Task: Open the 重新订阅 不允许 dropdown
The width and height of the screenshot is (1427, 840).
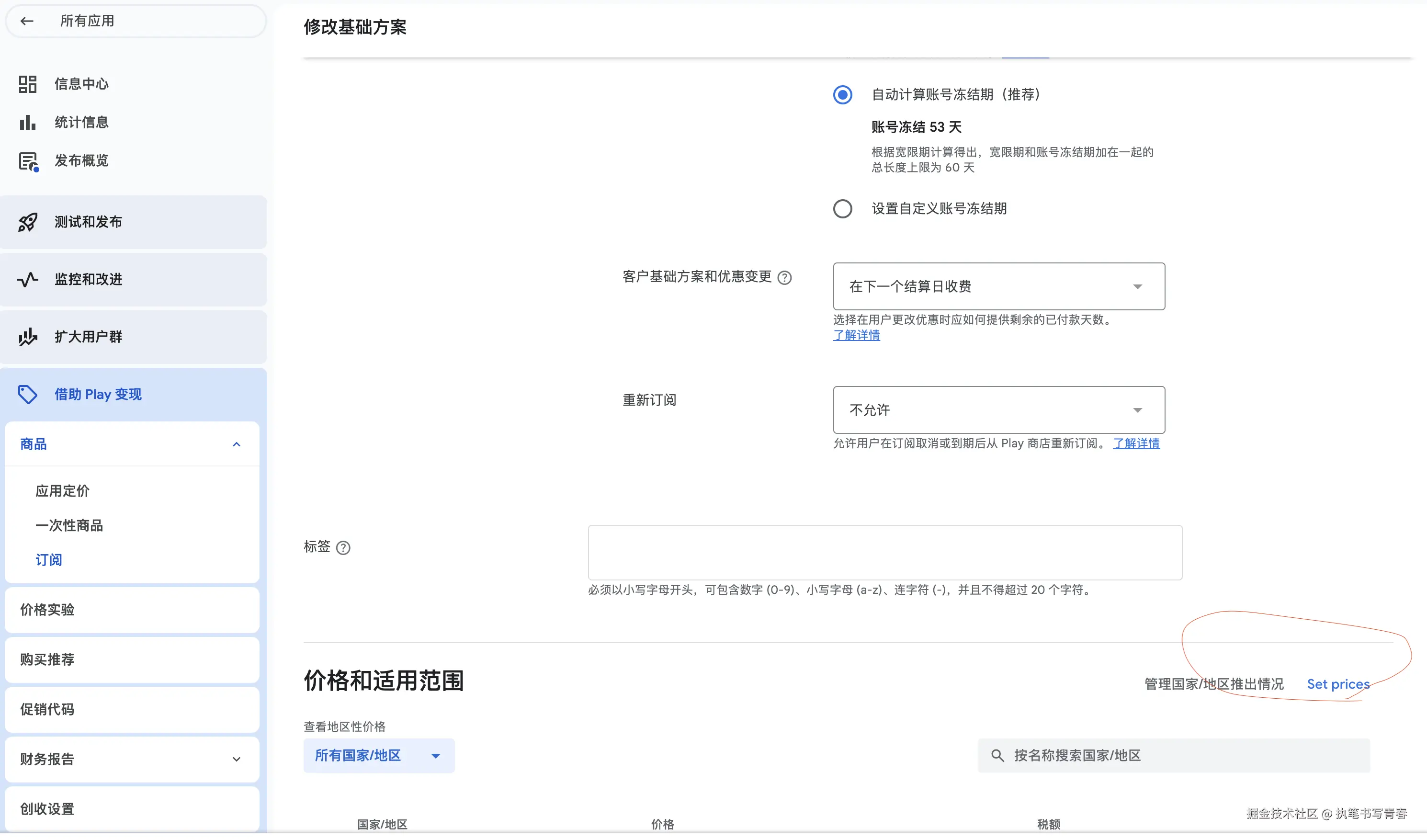Action: point(998,409)
